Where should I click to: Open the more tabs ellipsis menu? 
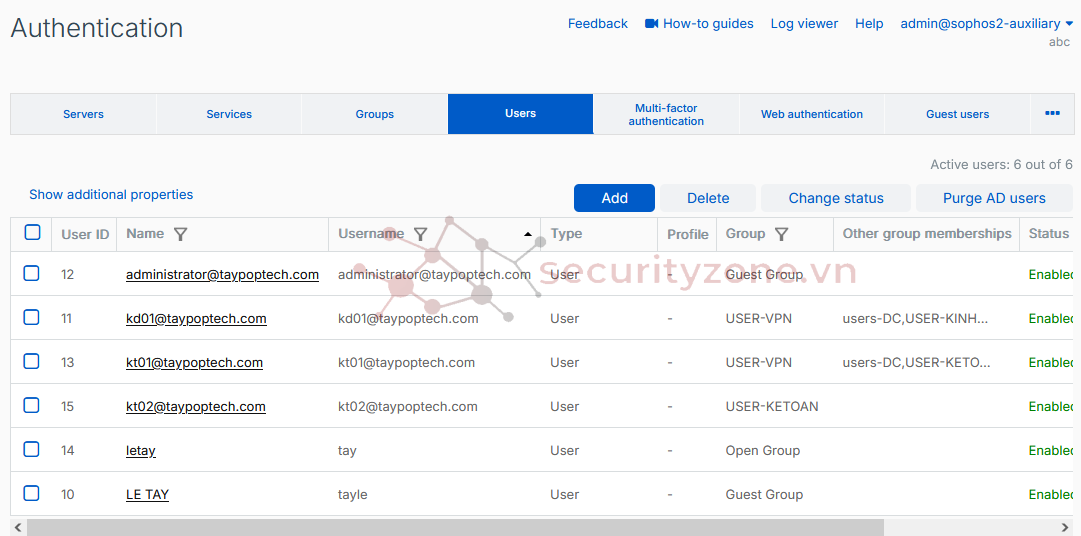pos(1052,114)
